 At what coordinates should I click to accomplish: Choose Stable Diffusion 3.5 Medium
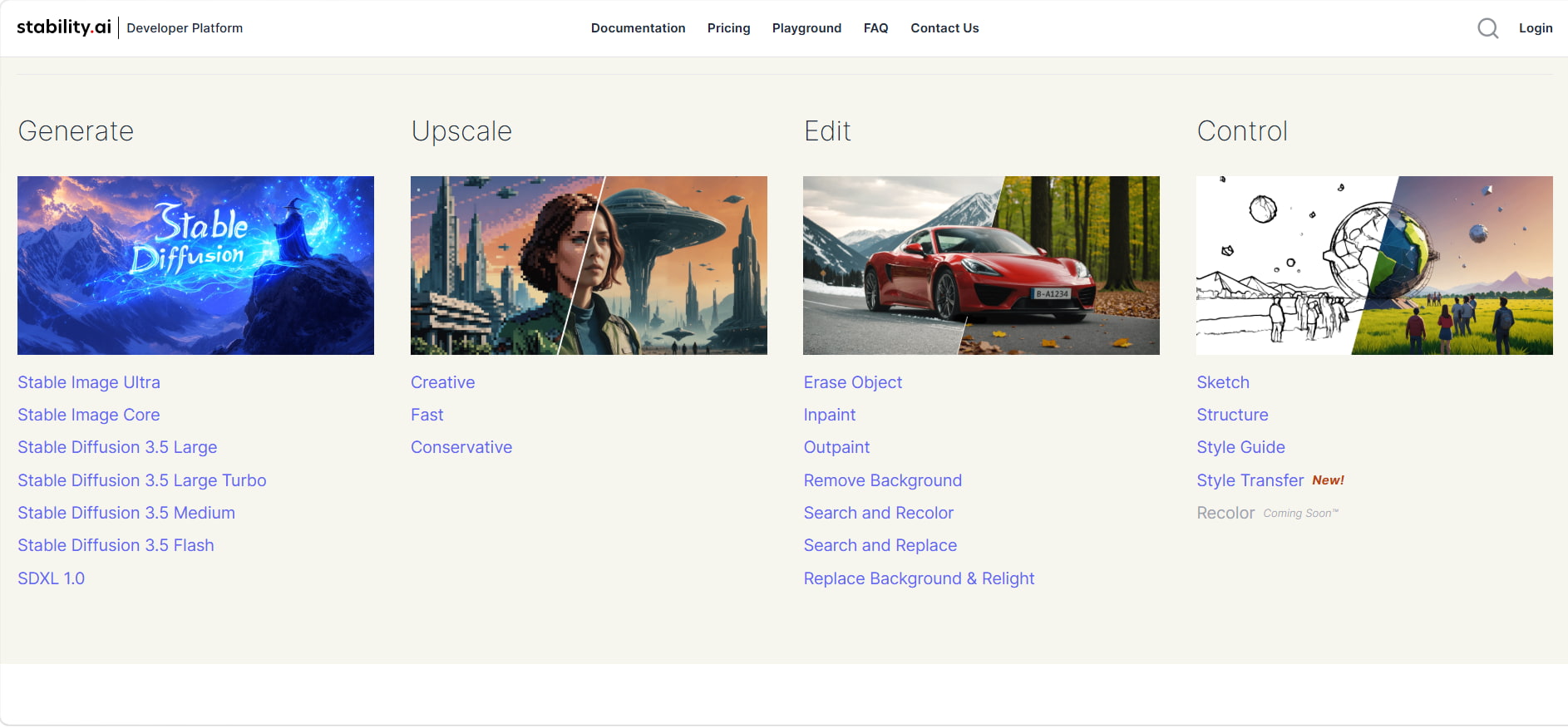tap(126, 513)
